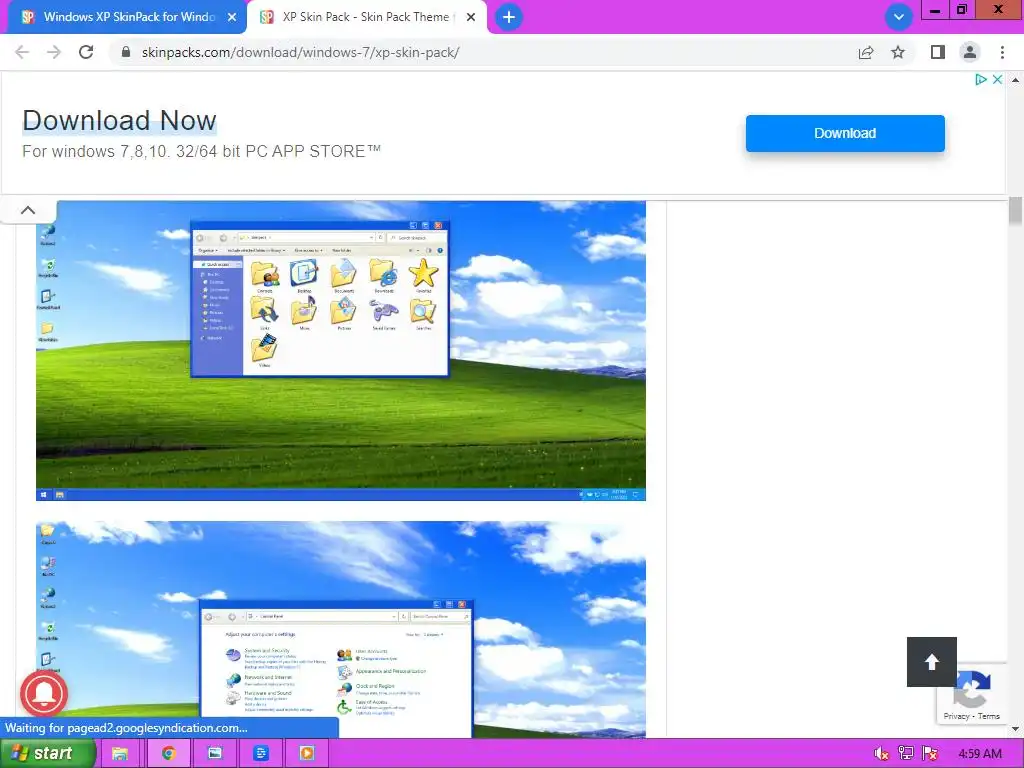The width and height of the screenshot is (1024, 768).
Task: Click the scrollbar up arrow
Action: [x=1015, y=80]
